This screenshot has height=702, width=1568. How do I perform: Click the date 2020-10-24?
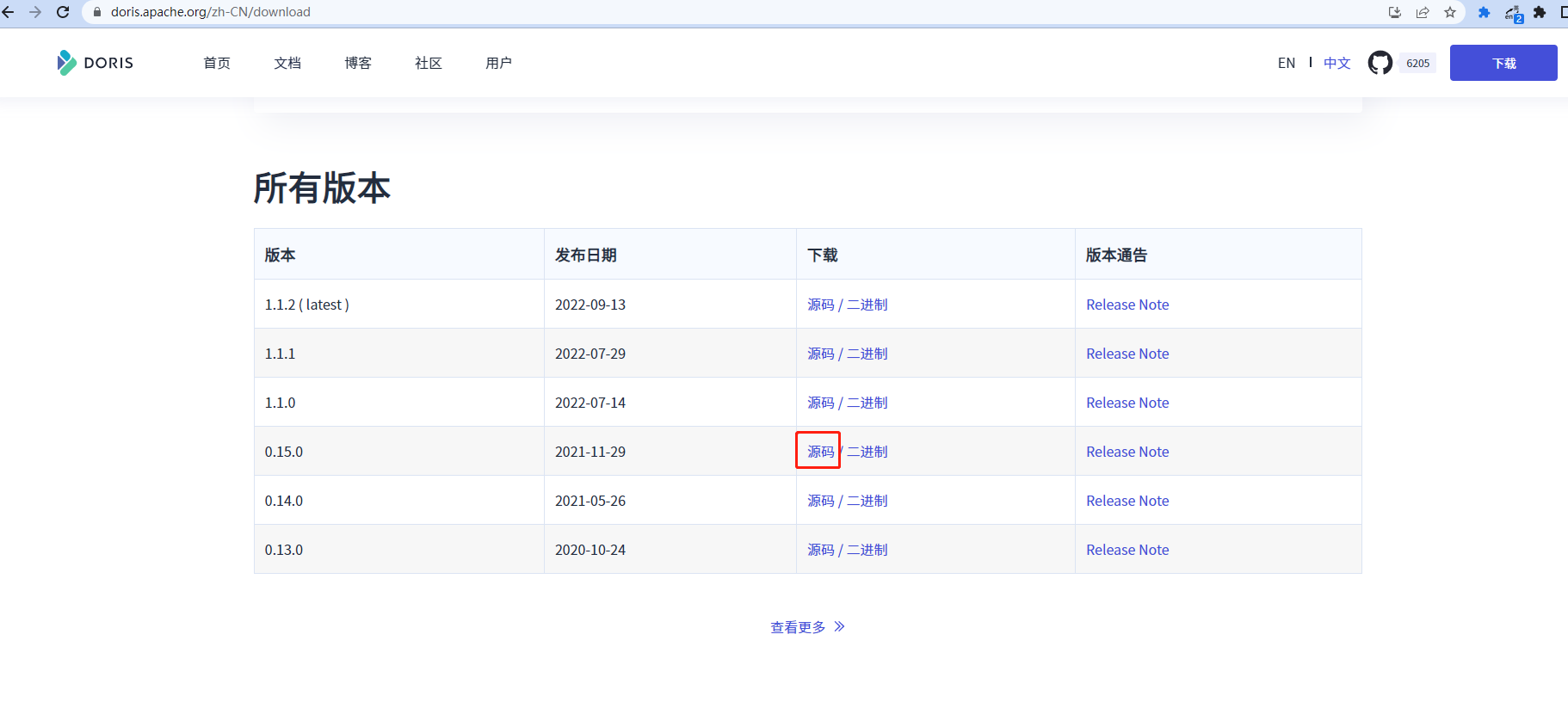tap(590, 550)
